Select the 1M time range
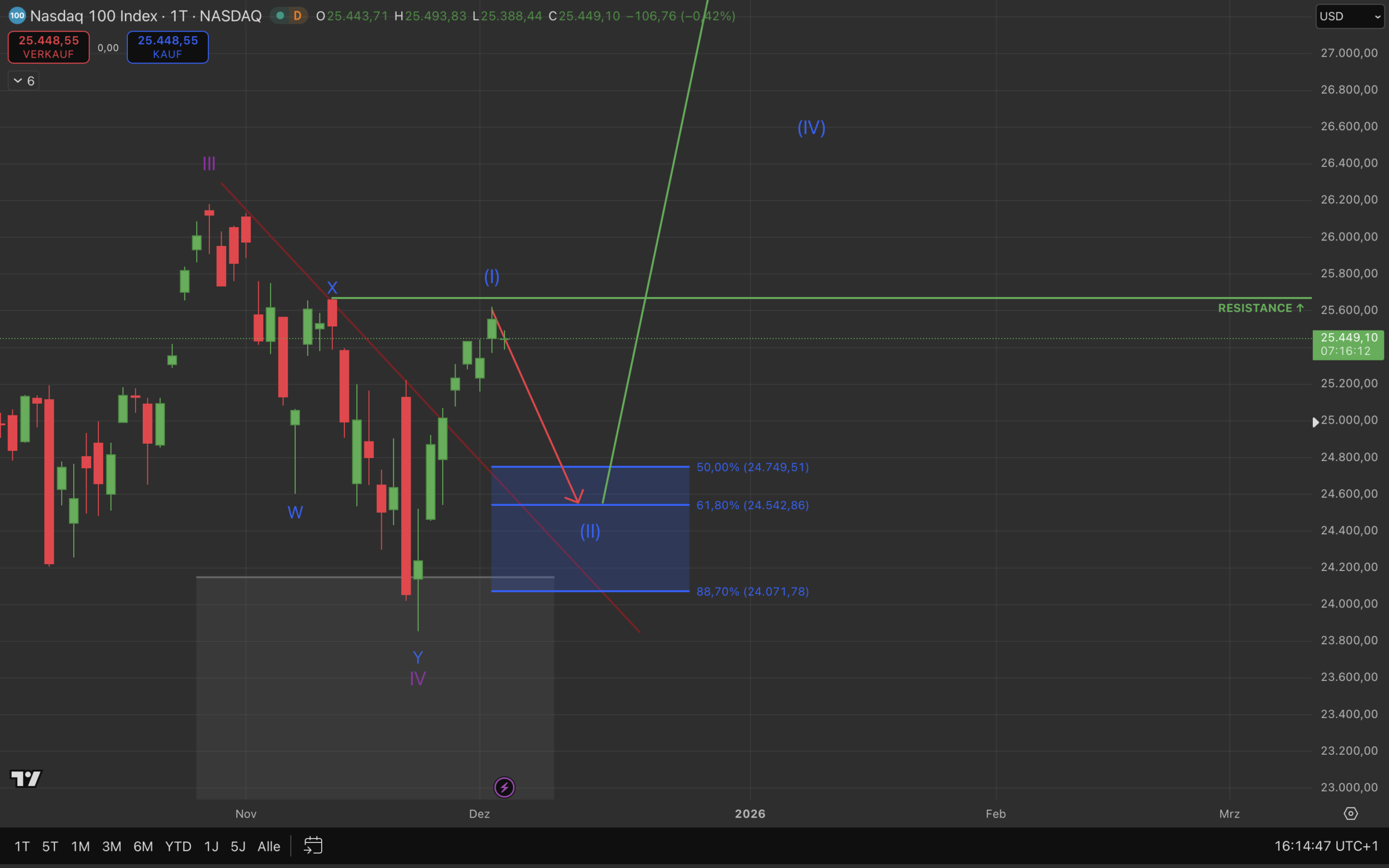The image size is (1389, 868). 80,846
